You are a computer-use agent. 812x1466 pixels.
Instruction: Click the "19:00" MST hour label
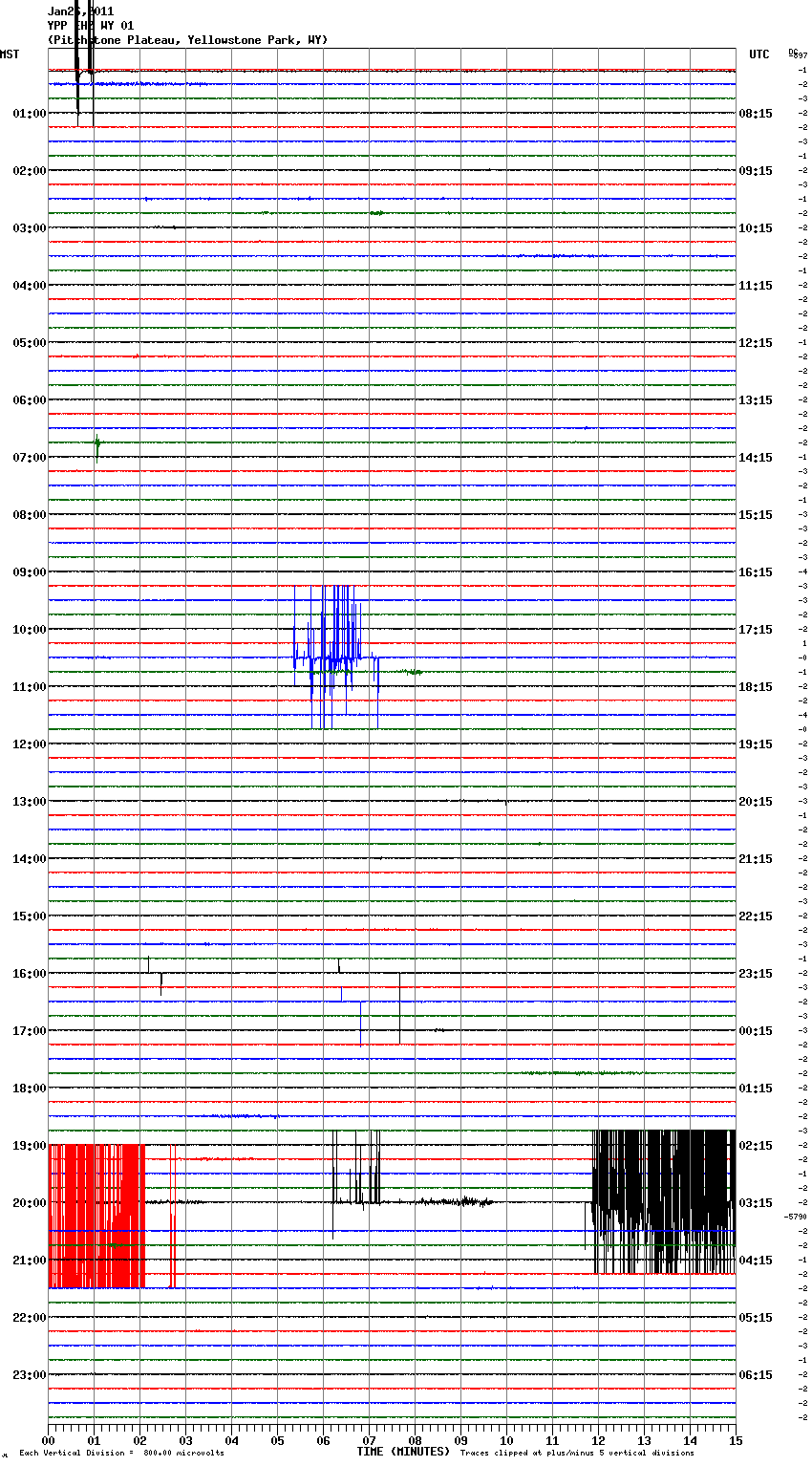[x=29, y=1146]
